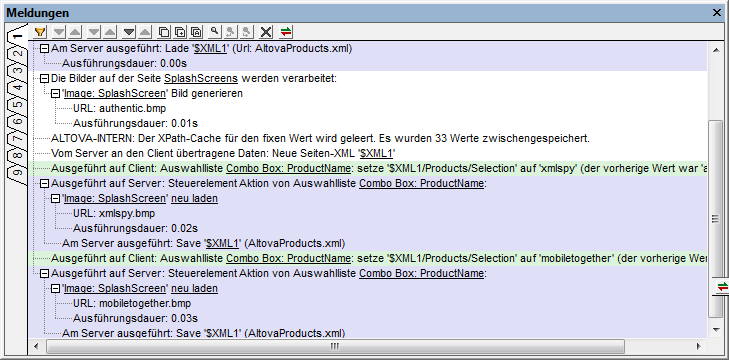Click the horizontal scrollbar thumb

[x=335, y=346]
